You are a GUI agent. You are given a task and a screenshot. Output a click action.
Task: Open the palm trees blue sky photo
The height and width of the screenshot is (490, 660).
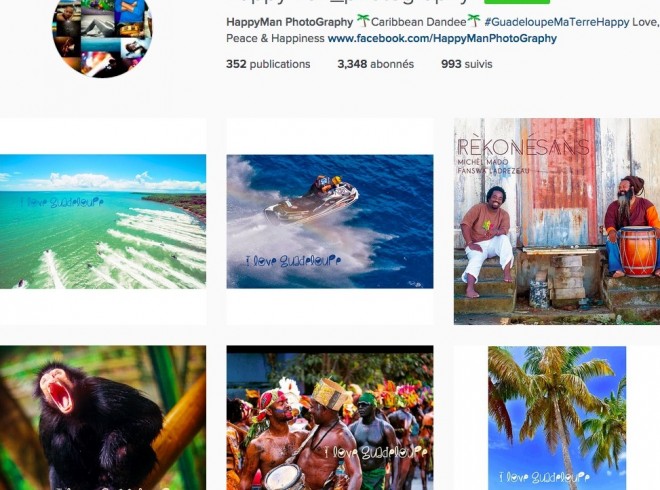pos(557,418)
